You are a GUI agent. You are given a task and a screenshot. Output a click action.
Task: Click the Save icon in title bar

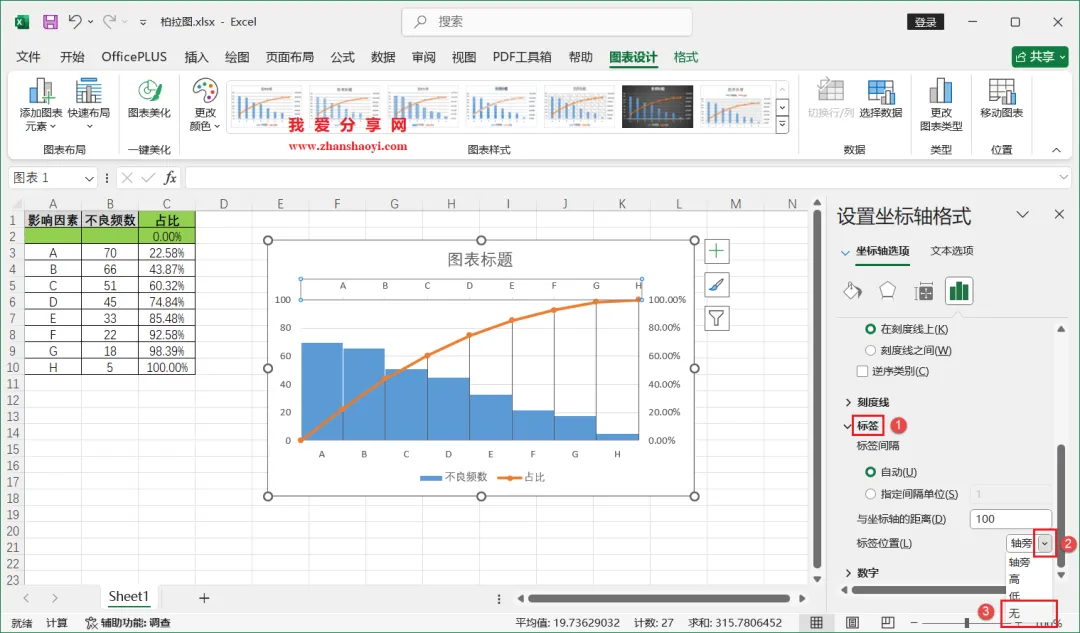tap(50, 22)
